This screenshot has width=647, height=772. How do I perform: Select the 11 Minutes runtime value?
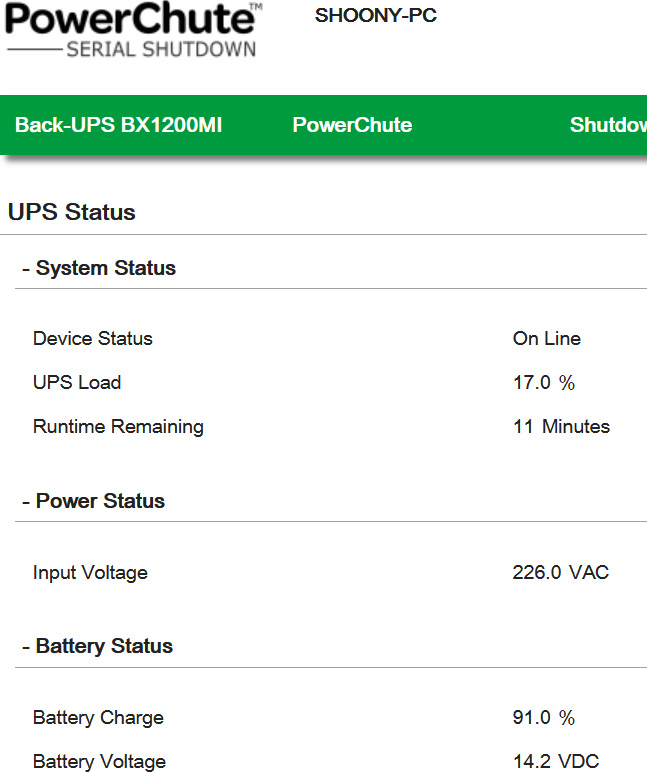(x=561, y=426)
